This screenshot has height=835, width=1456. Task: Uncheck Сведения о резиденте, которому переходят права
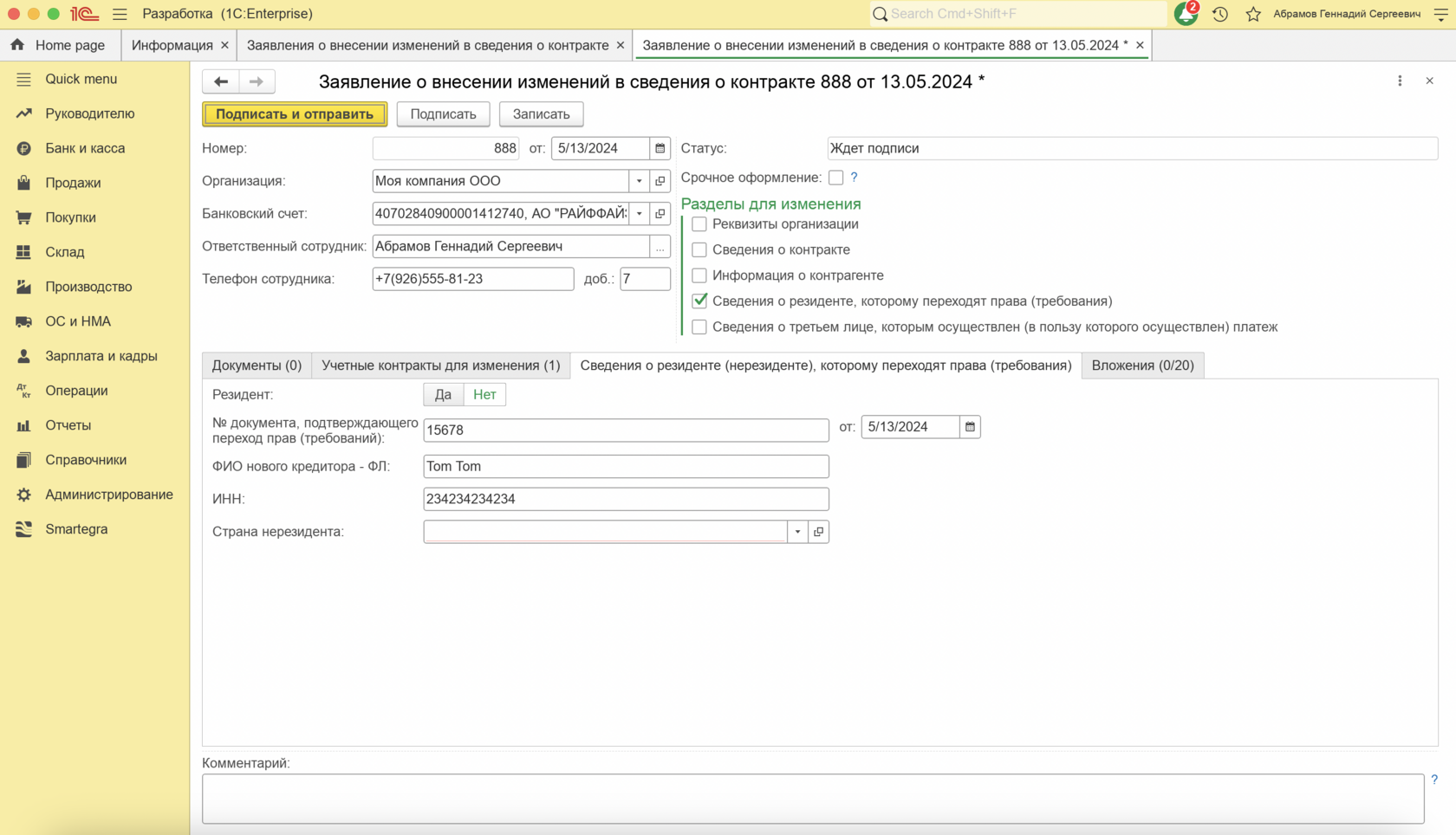coord(699,301)
